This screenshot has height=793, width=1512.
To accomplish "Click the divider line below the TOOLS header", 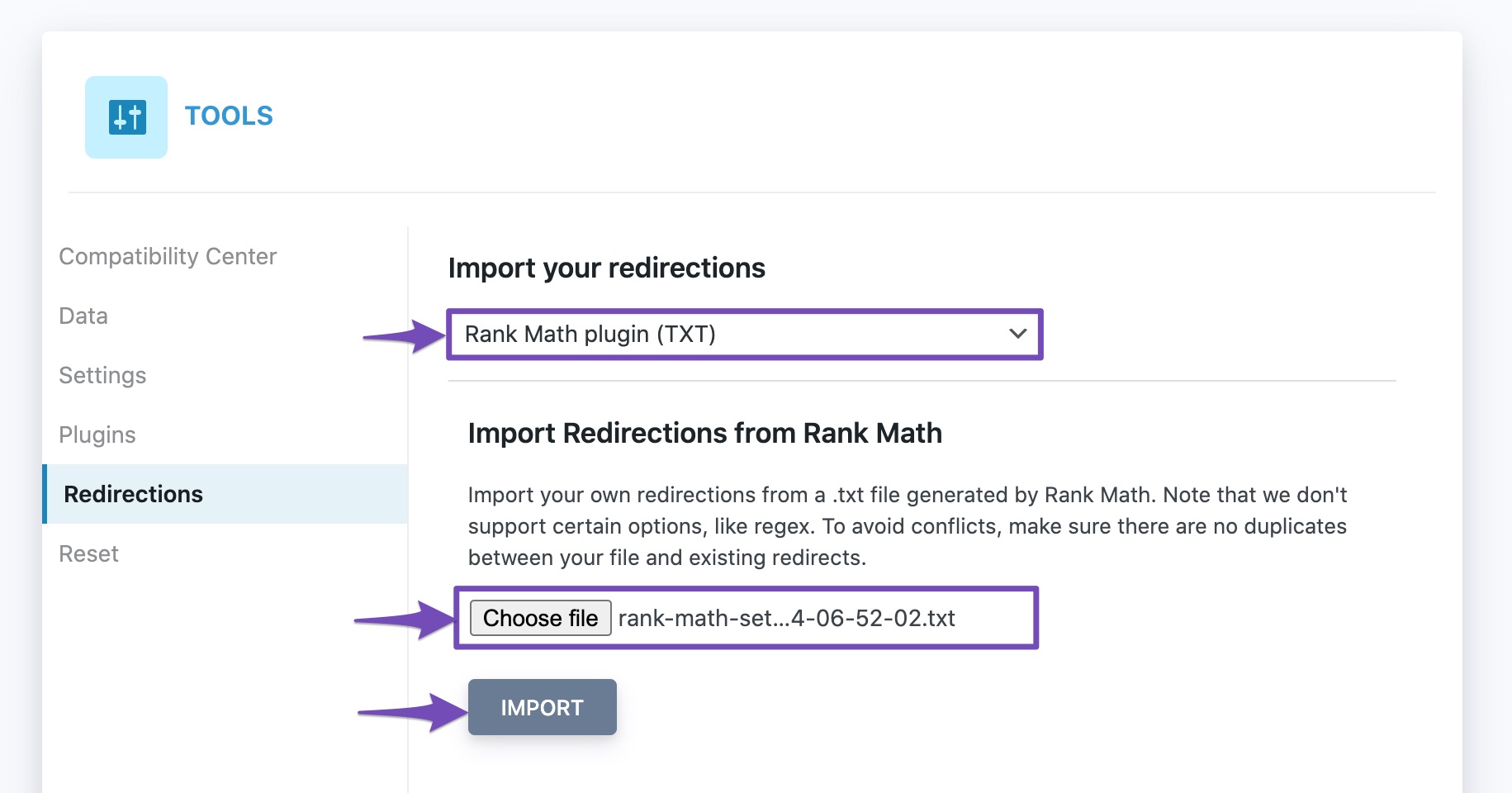I will (x=751, y=192).
